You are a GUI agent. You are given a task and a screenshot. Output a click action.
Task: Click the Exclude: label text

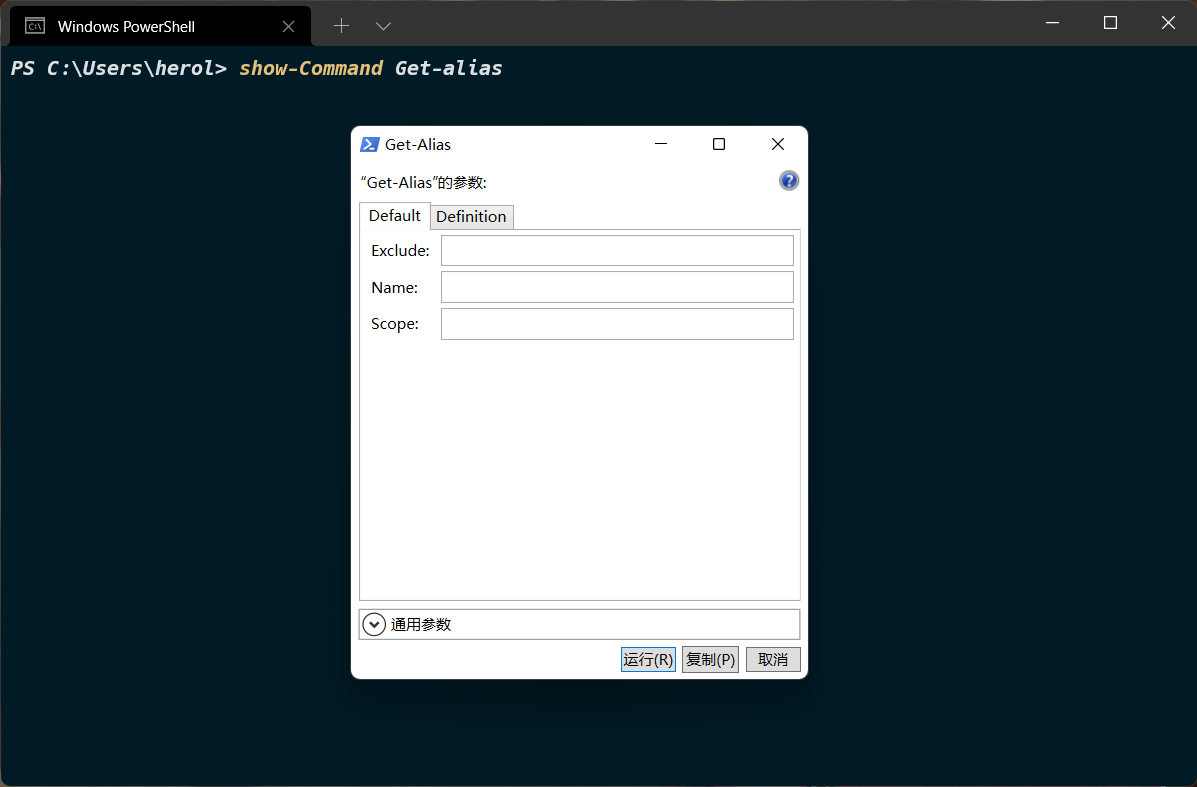click(x=400, y=250)
